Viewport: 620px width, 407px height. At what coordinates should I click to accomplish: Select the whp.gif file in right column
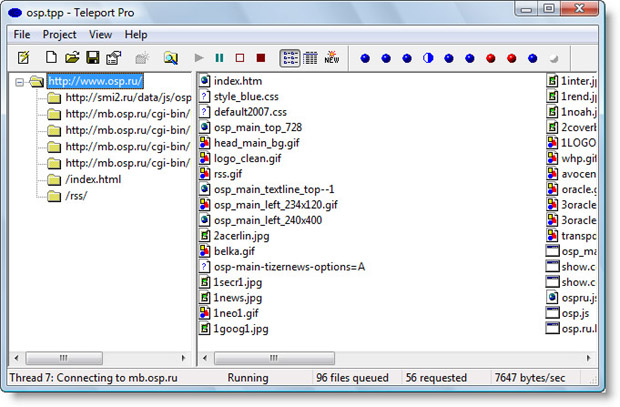pyautogui.click(x=579, y=158)
